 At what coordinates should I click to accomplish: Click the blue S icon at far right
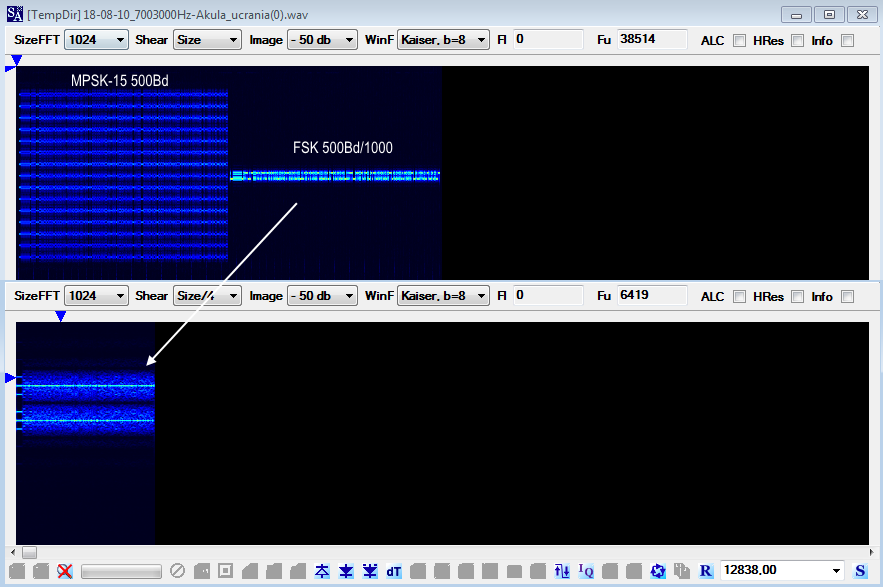[x=860, y=571]
